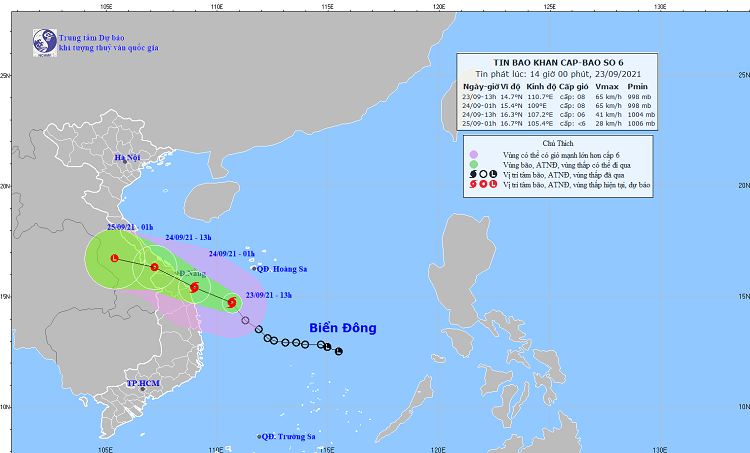Click the Vmax column header
The height and width of the screenshot is (453, 750).
[606, 88]
